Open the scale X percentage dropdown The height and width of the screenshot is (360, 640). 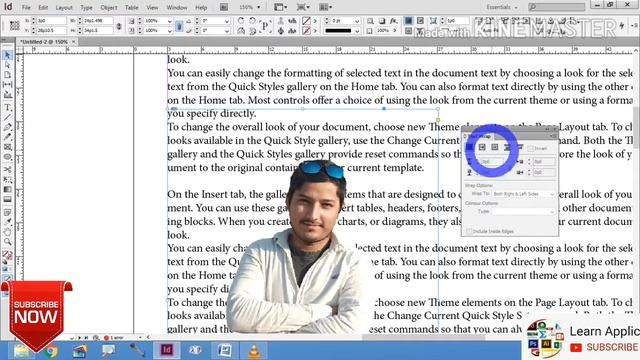(170, 21)
